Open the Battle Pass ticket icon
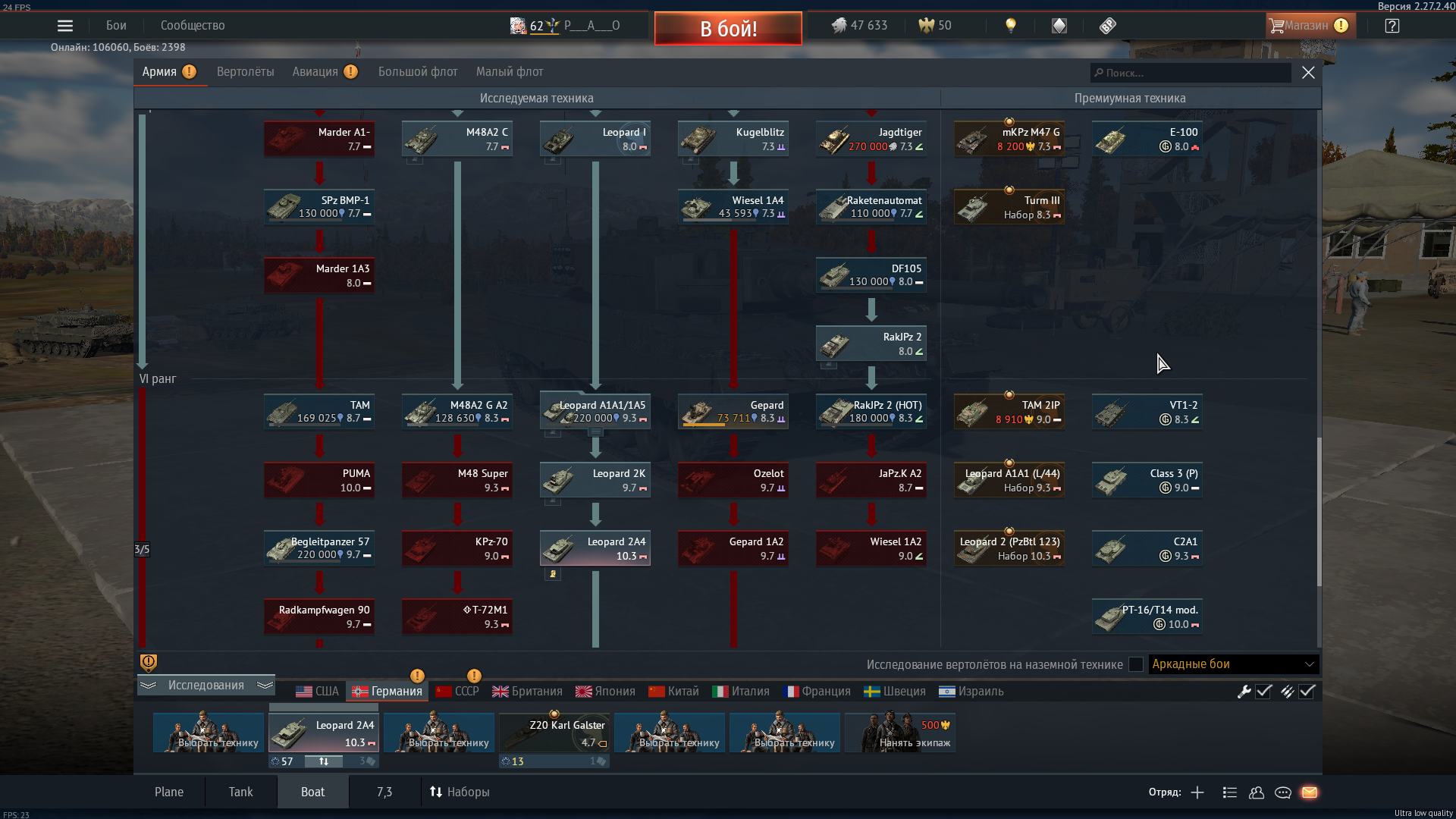Image resolution: width=1456 pixels, height=819 pixels. point(1108,26)
